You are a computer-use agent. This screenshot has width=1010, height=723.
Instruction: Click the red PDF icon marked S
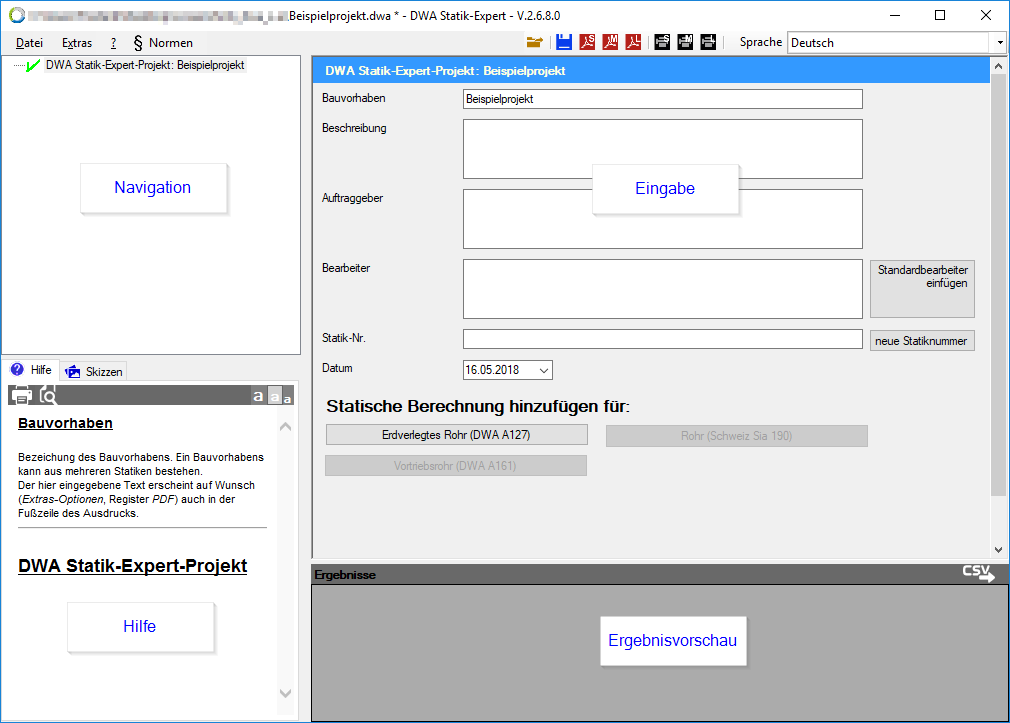[x=587, y=42]
